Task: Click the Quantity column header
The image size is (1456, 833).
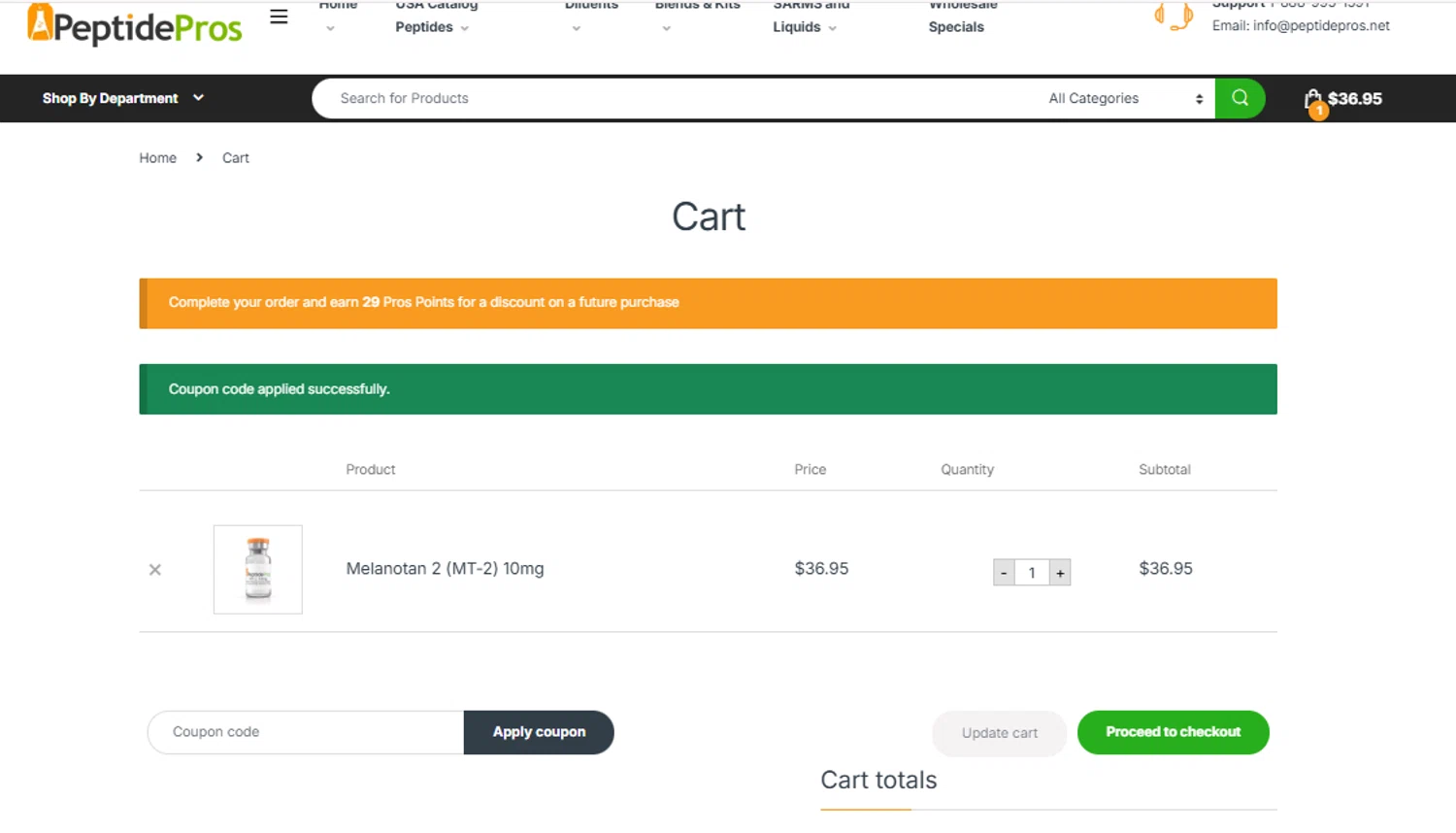Action: tap(967, 470)
